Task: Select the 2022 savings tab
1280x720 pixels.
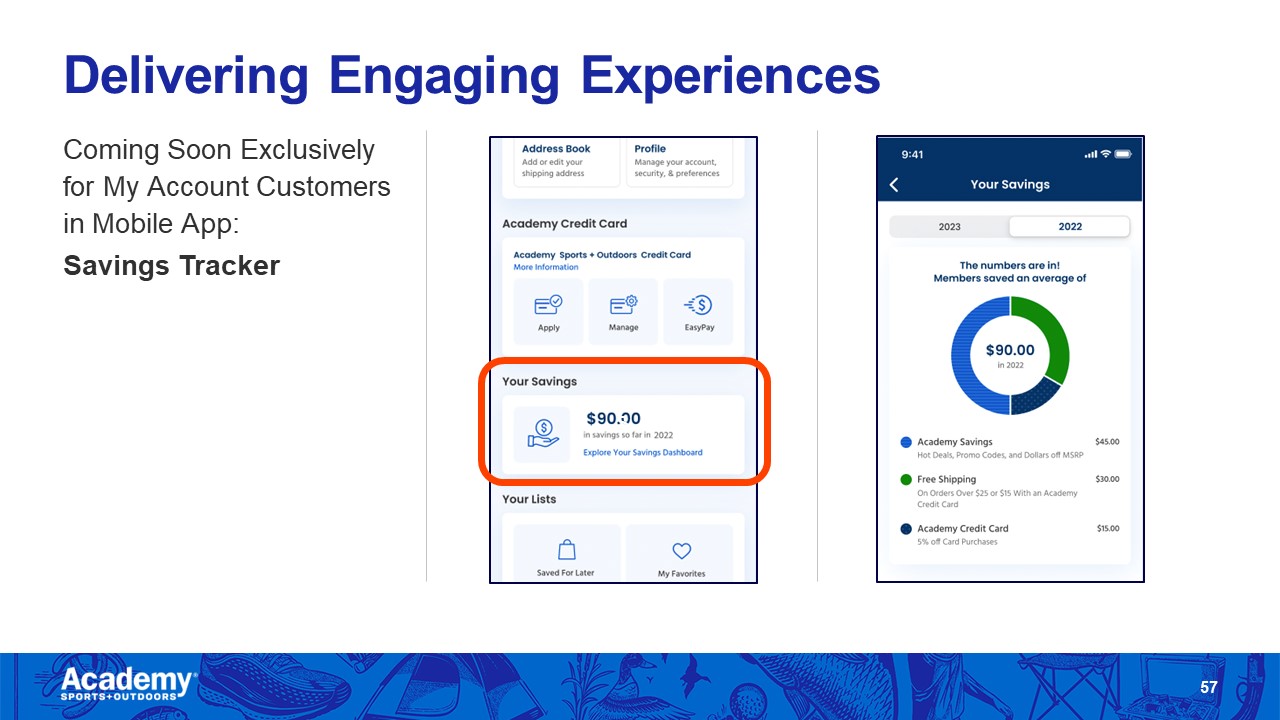Action: 1070,227
